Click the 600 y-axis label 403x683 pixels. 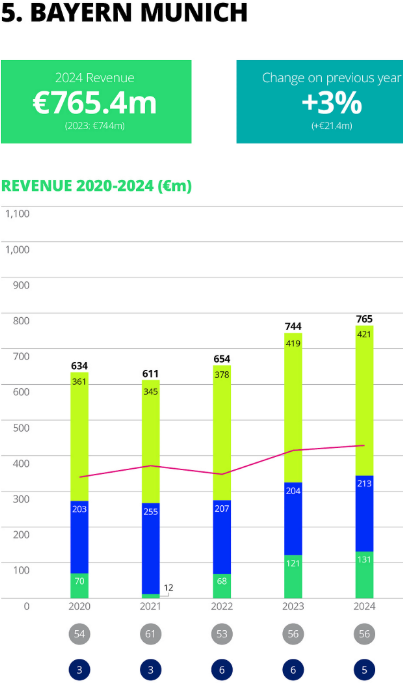click(x=21, y=392)
